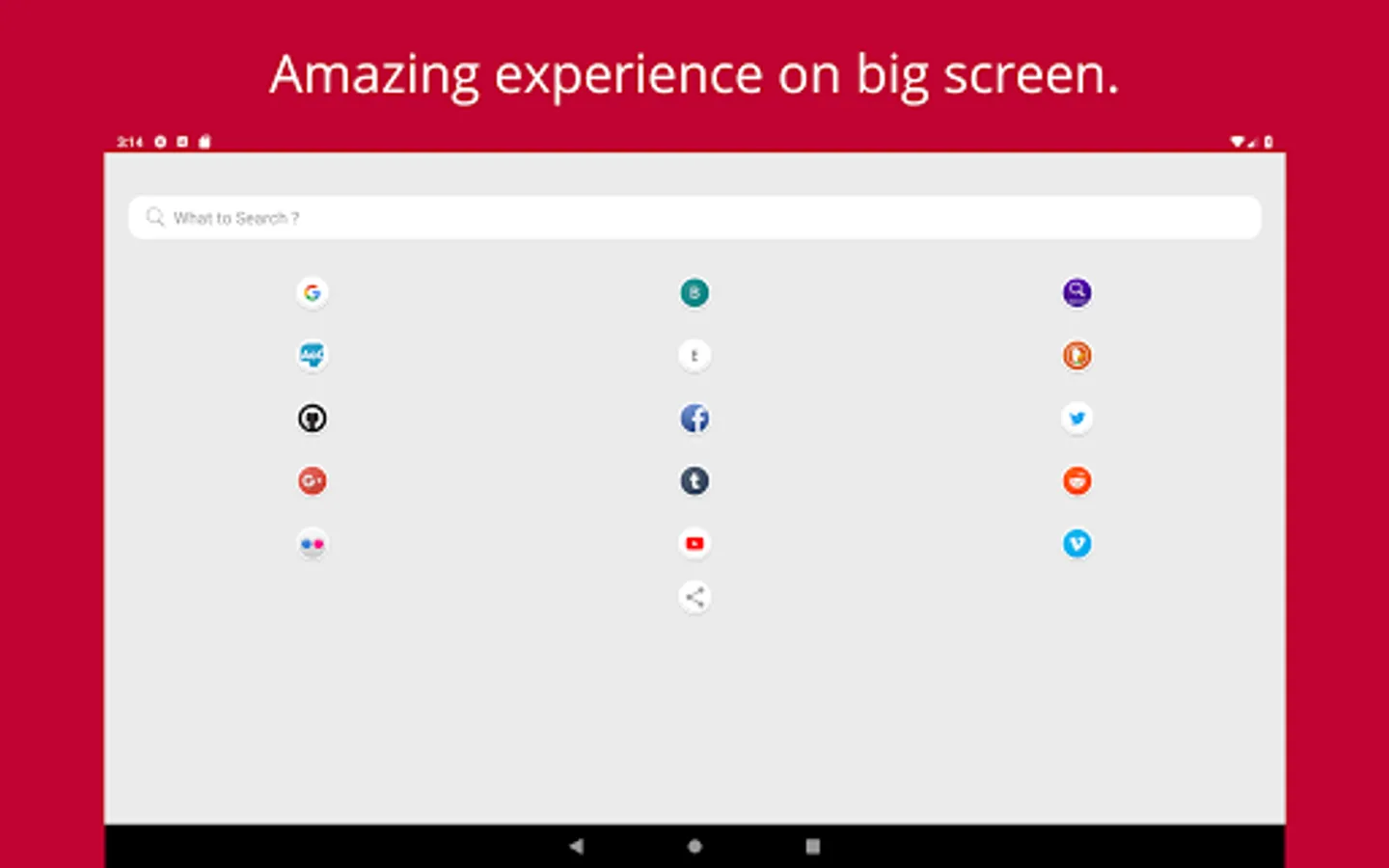Open the dark blue Tumblr icon
Image resolution: width=1389 pixels, height=868 pixels.
(694, 480)
